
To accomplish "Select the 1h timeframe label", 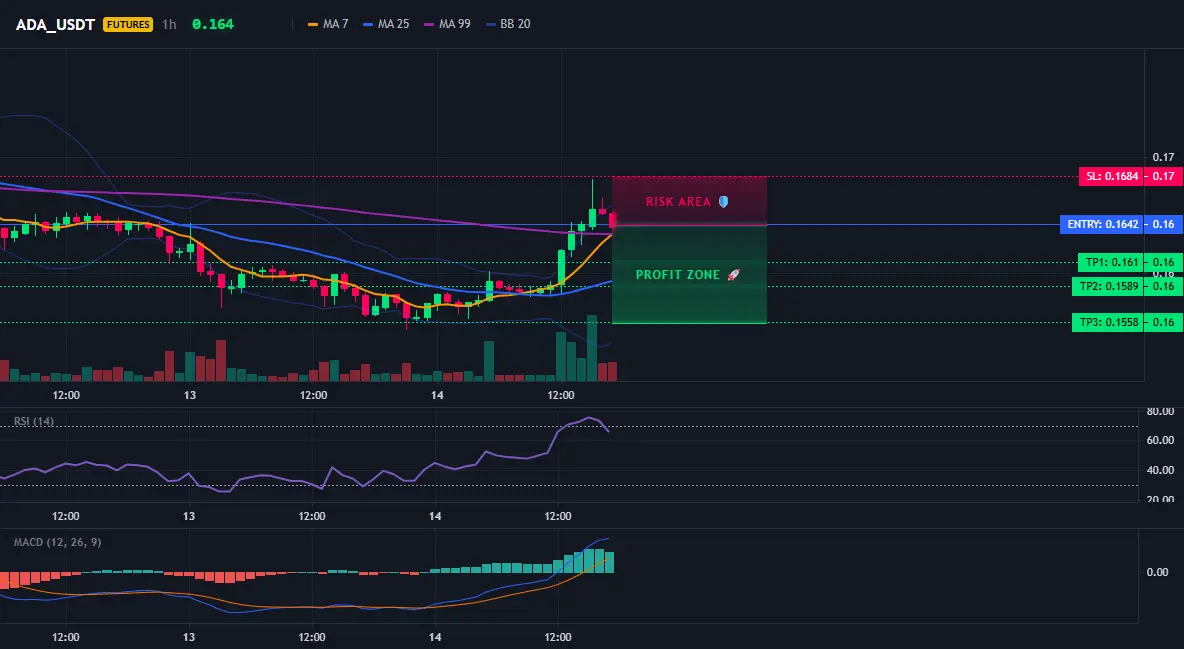I will point(169,24).
